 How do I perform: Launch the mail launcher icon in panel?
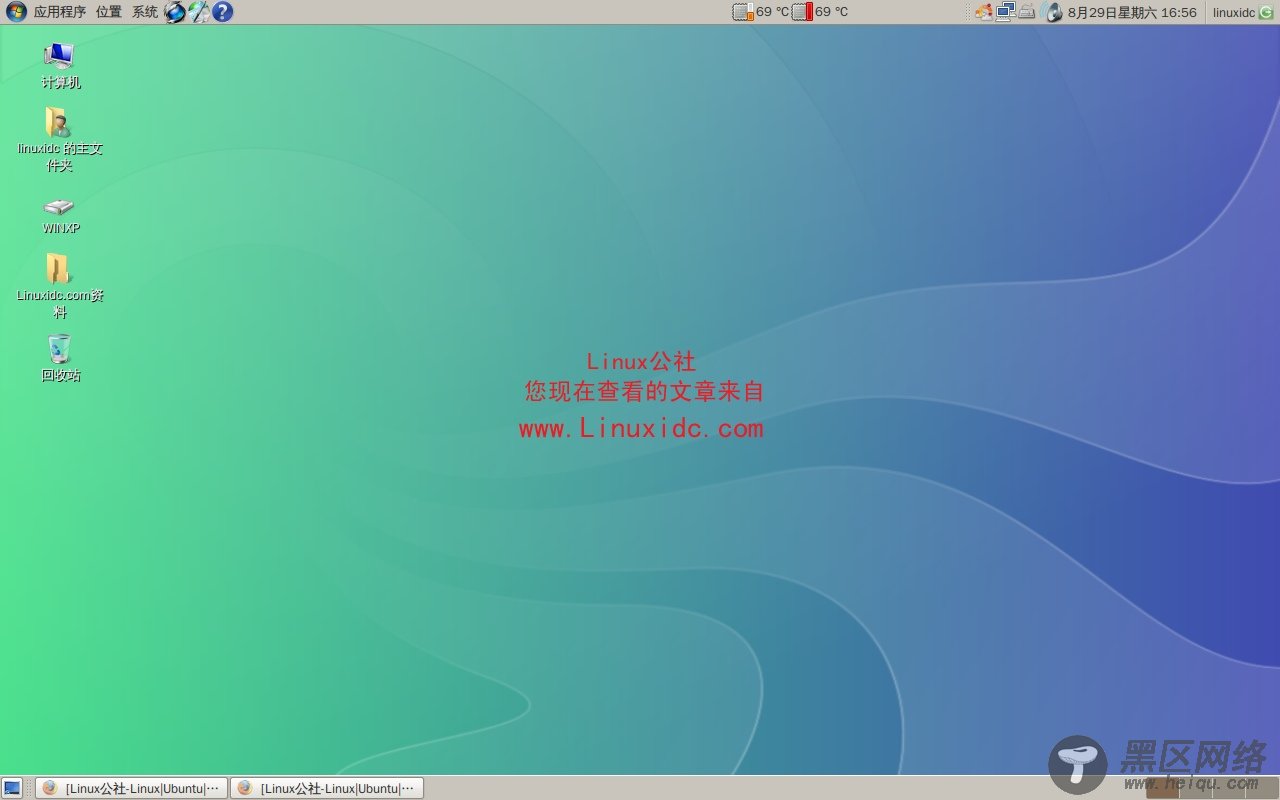pos(199,12)
